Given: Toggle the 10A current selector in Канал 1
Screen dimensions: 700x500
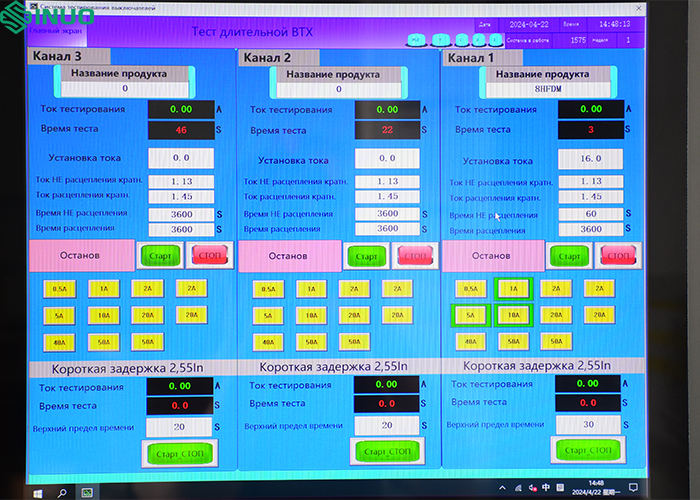Looking at the screenshot, I should 513,314.
